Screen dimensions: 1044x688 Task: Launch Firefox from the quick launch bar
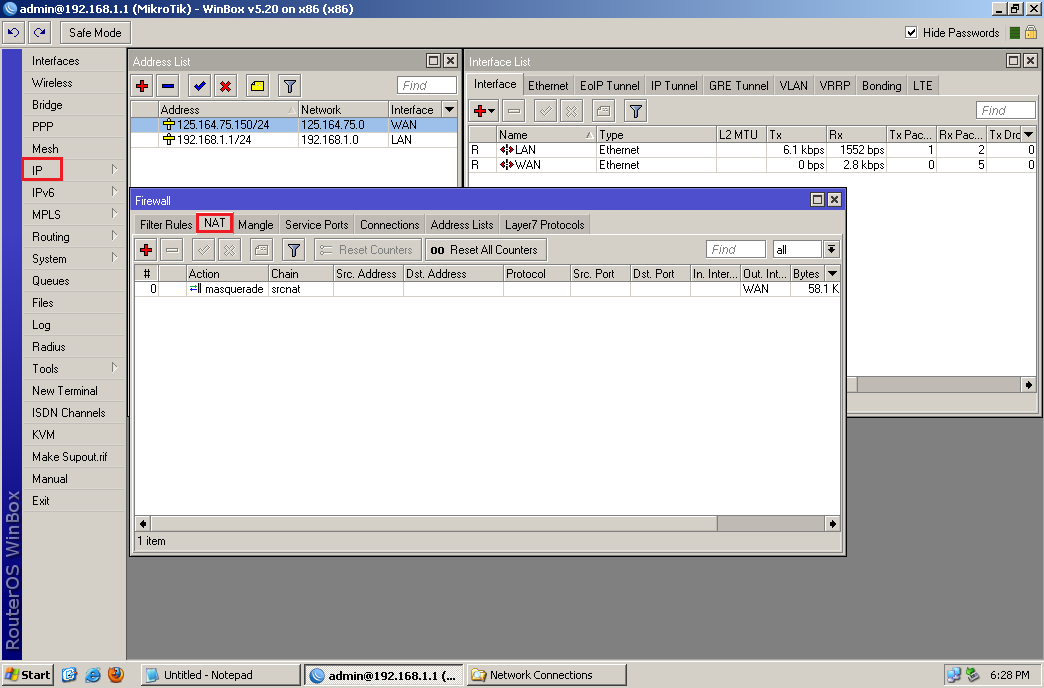coord(116,675)
